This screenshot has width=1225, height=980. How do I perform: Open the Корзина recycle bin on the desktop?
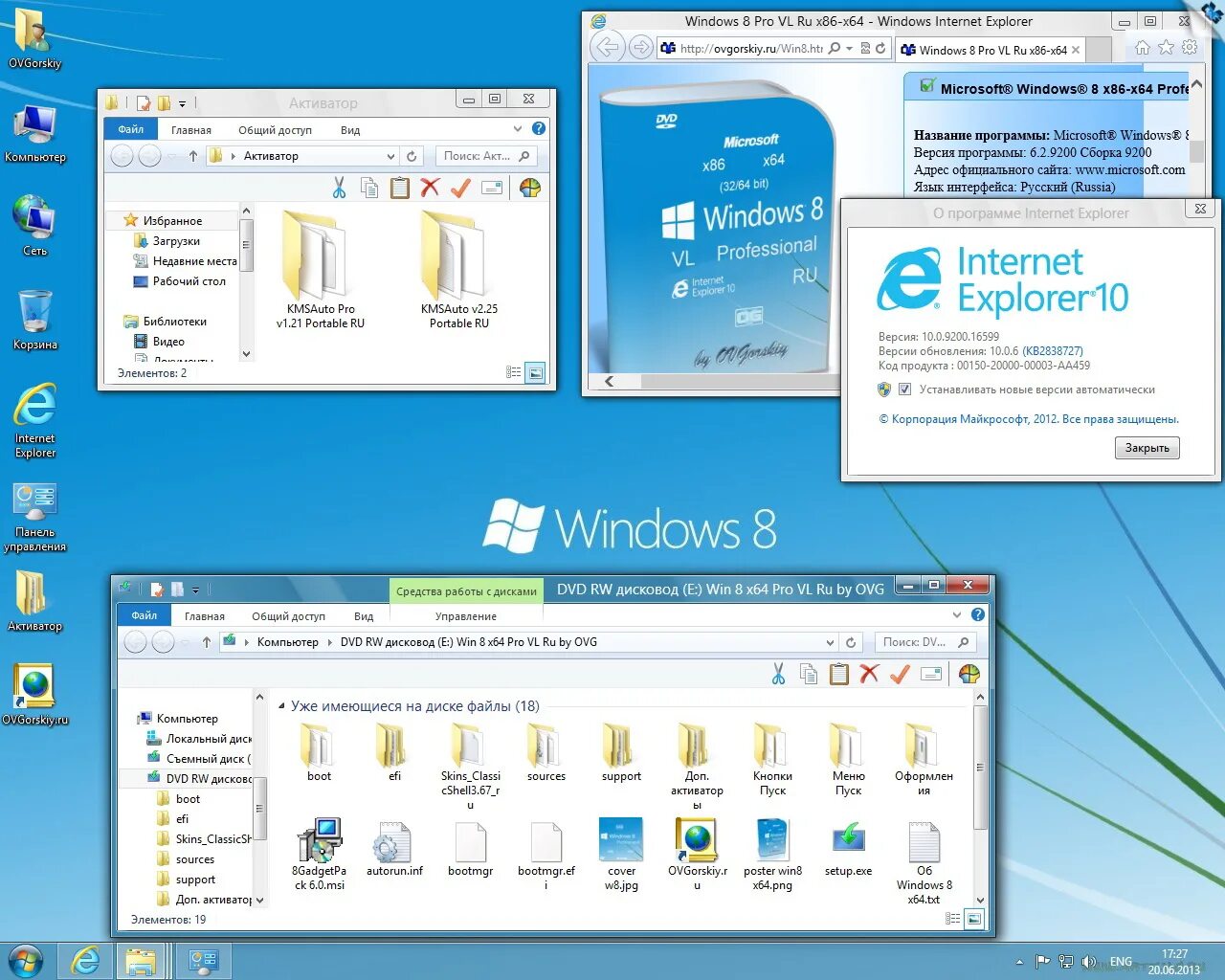[x=35, y=320]
